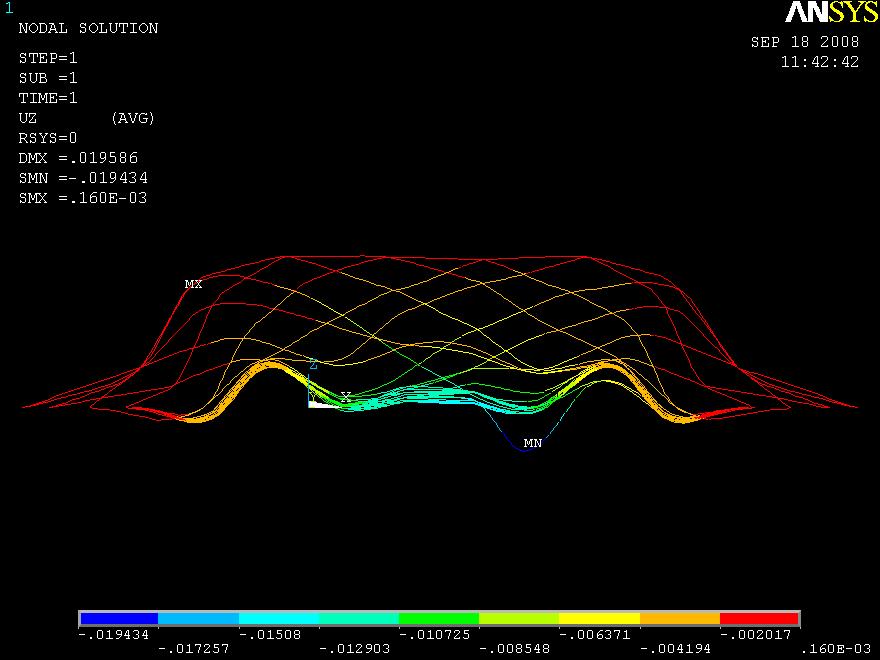Click the NODAL SOLUTION title text
This screenshot has height=660, width=880.
point(88,28)
